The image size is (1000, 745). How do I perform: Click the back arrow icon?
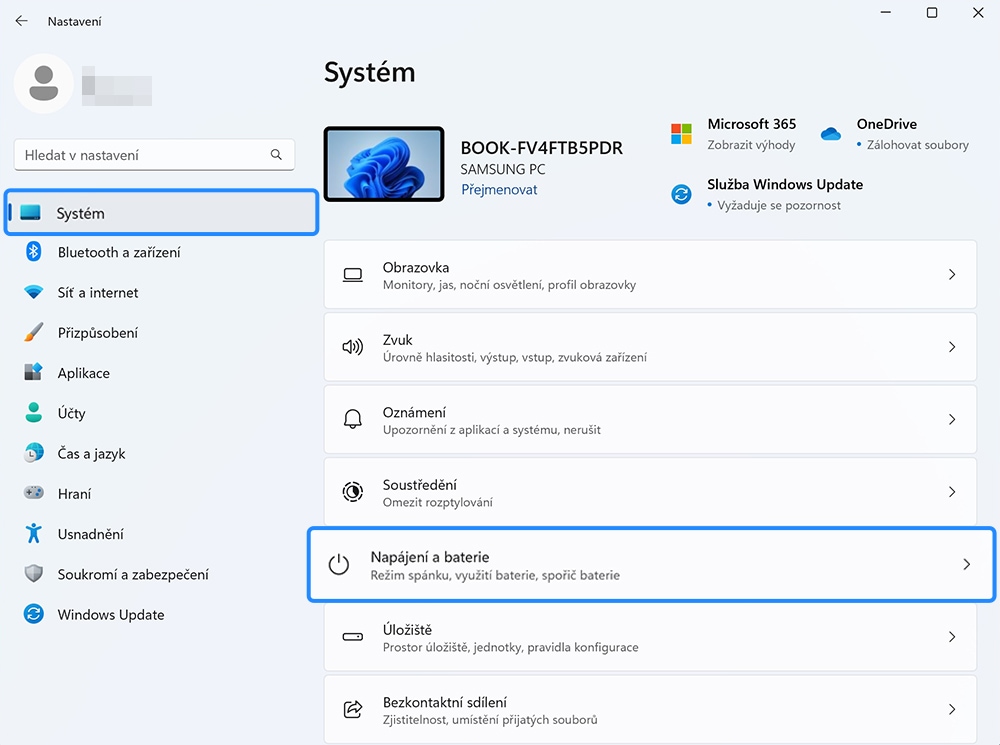(x=22, y=21)
